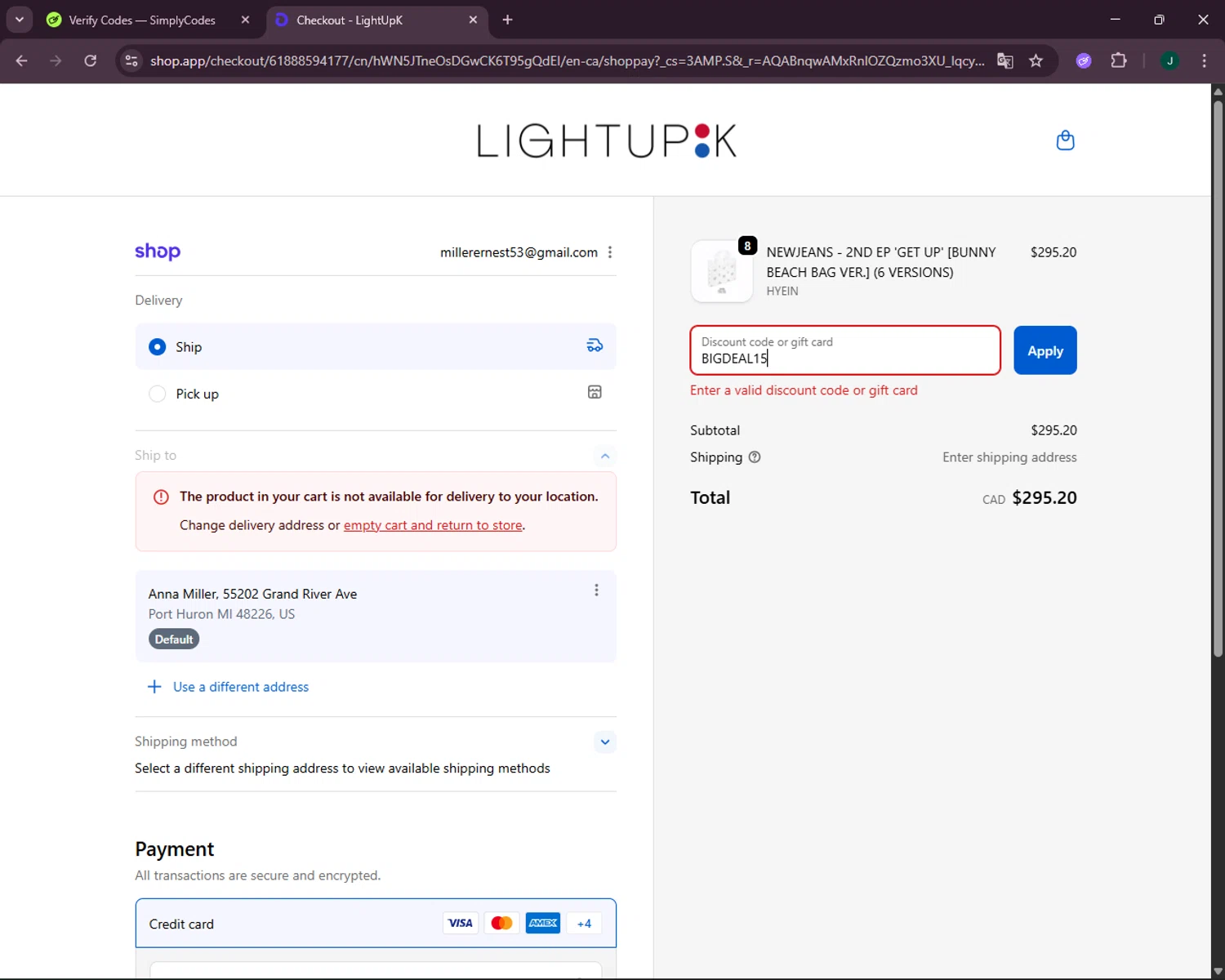Viewport: 1225px width, 980px height.
Task: Expand the Shipping method section chevron
Action: [x=605, y=742]
